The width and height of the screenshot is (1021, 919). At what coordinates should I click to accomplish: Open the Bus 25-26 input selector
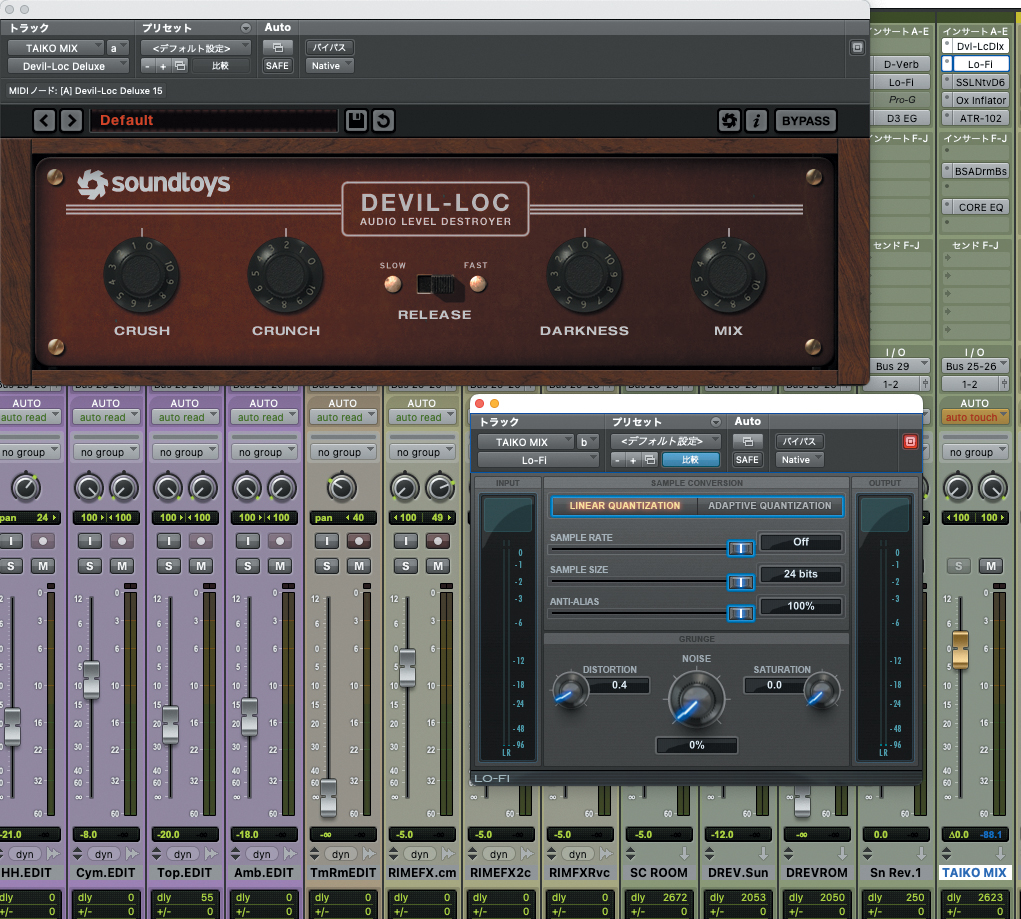point(975,366)
